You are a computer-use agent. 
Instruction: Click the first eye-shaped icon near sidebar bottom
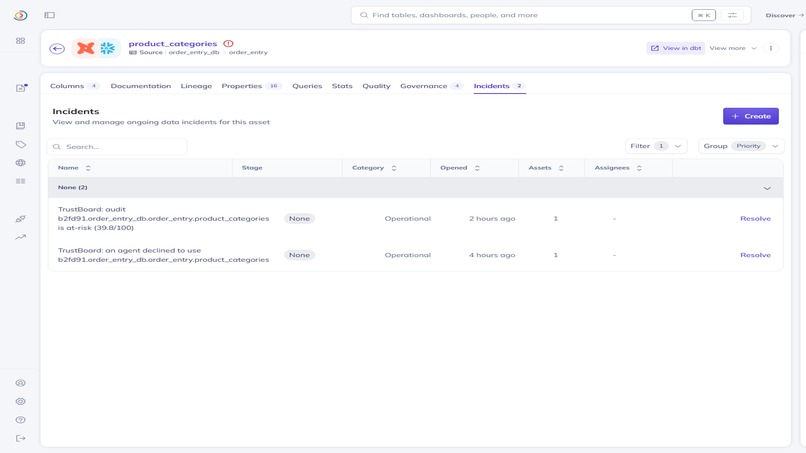pyautogui.click(x=21, y=383)
